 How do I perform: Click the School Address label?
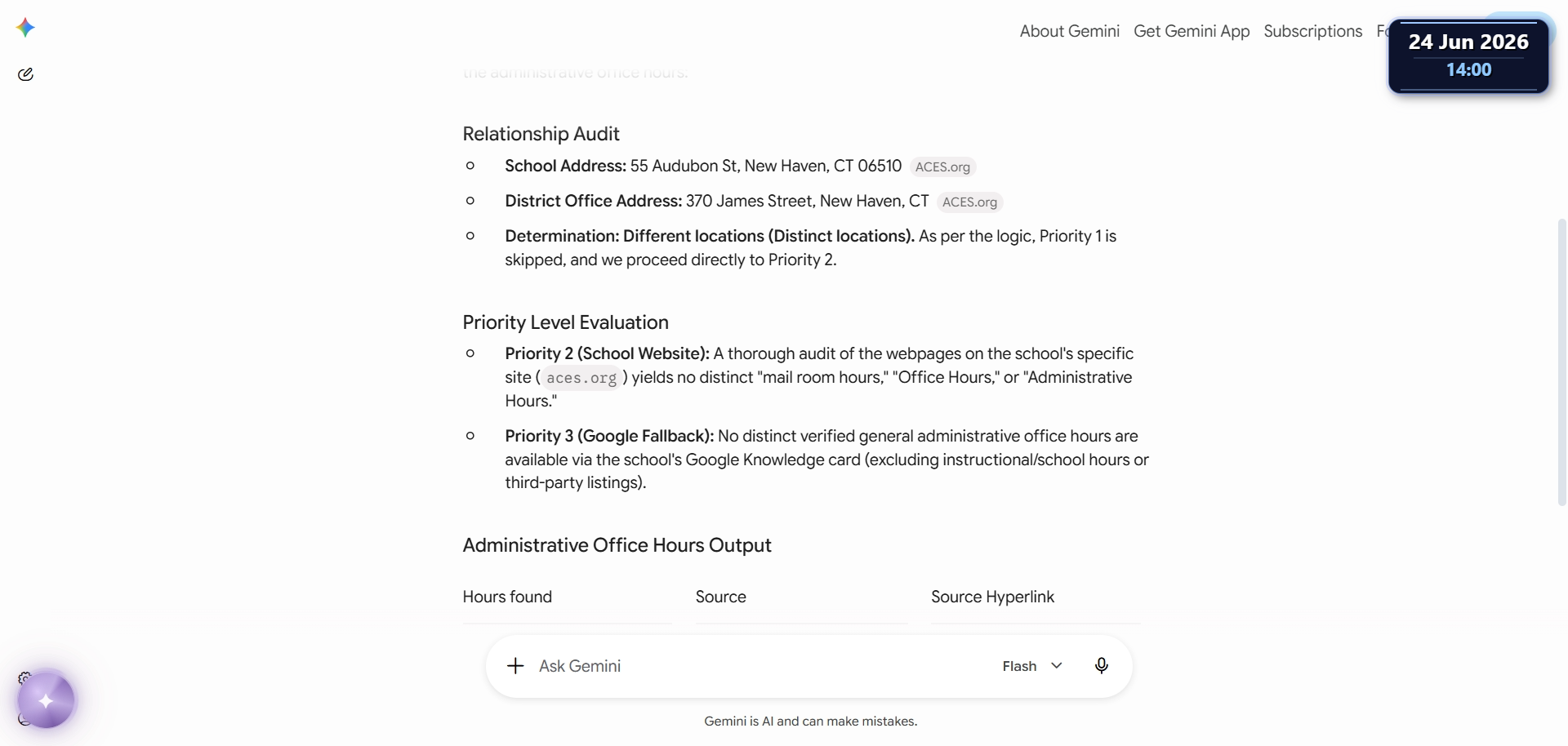(565, 166)
